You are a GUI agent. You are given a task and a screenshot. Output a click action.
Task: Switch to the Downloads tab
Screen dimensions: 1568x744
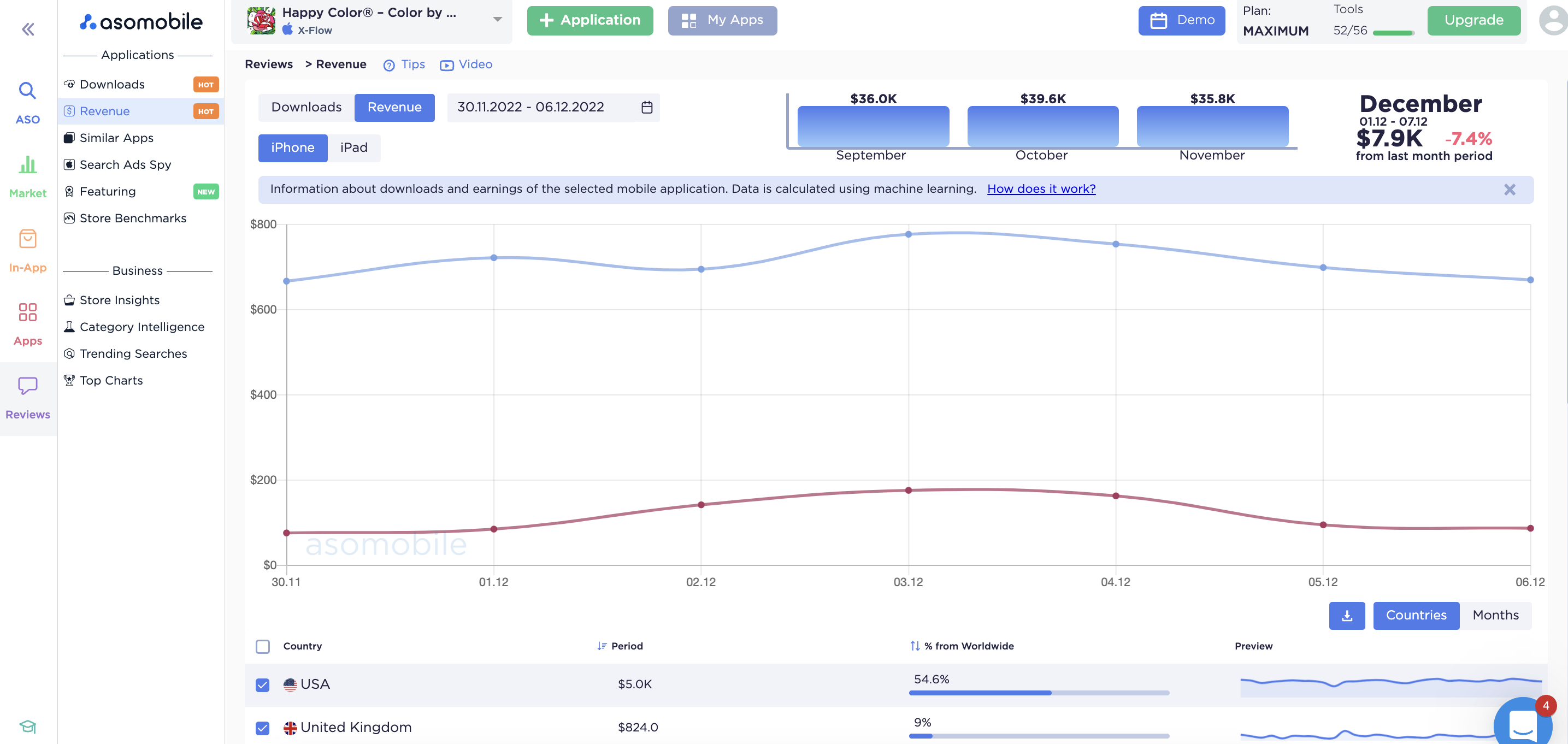pyautogui.click(x=306, y=107)
